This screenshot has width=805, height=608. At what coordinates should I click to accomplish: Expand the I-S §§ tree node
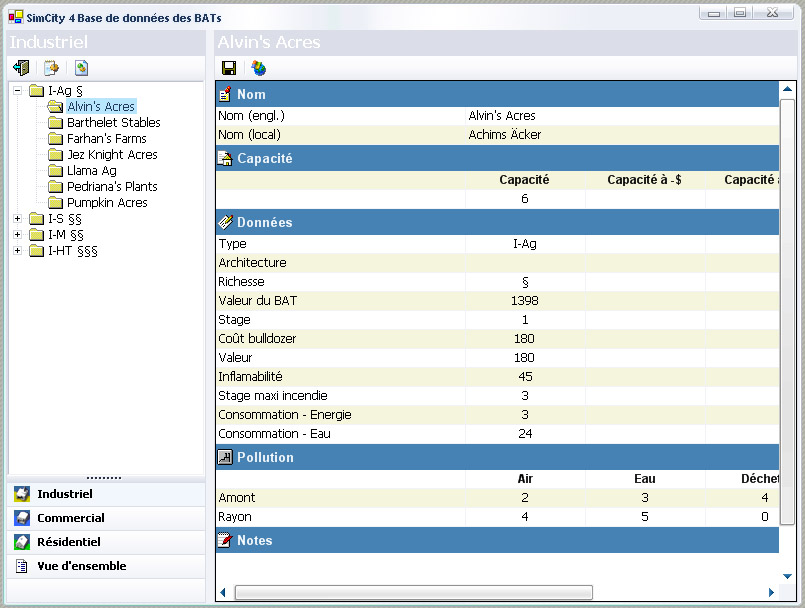17,219
